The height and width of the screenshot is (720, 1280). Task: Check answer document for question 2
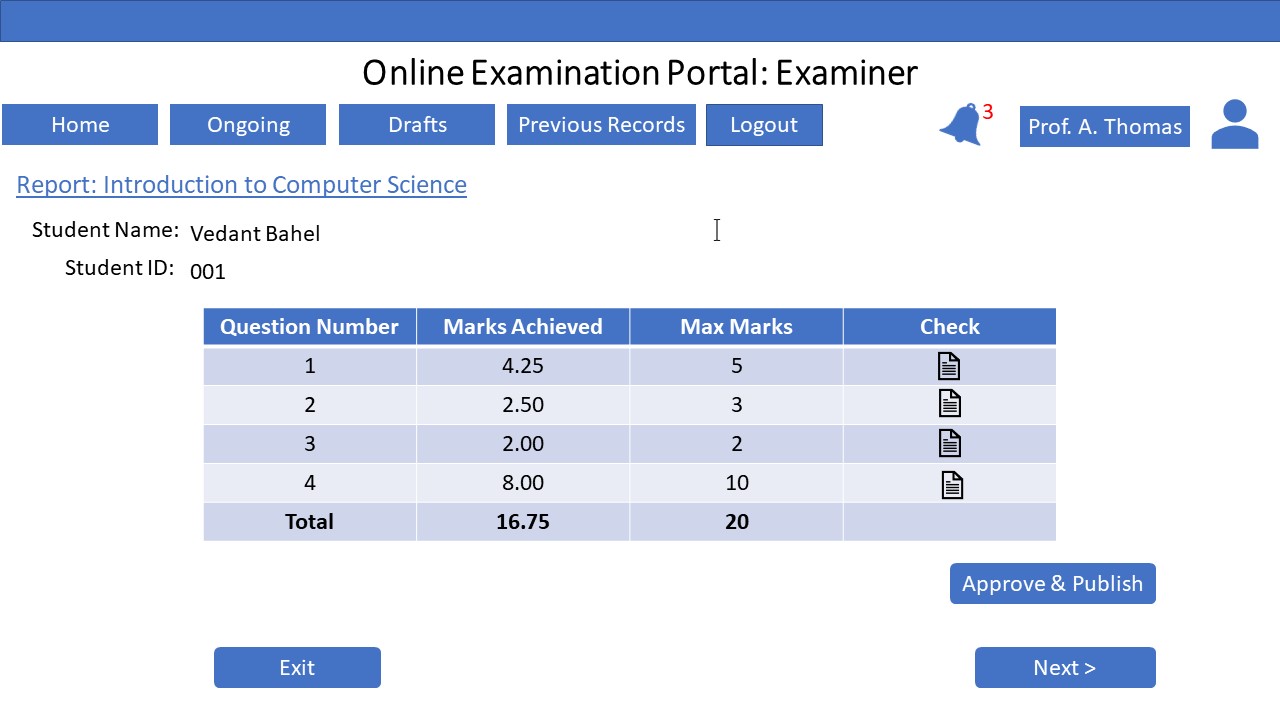tap(949, 404)
